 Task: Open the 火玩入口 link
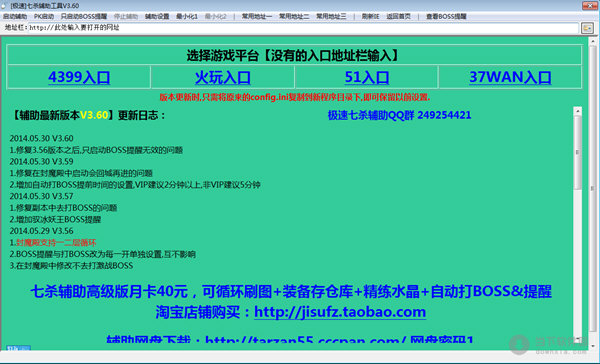tap(223, 77)
